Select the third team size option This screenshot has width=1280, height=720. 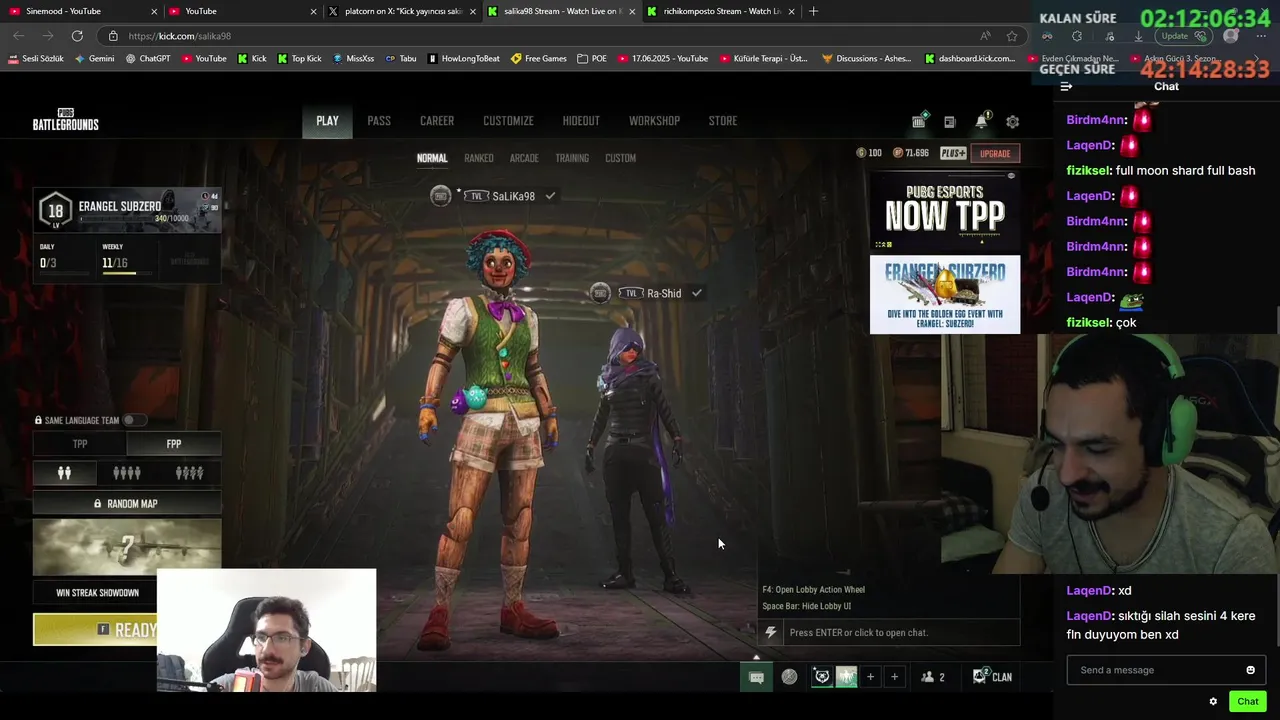tap(189, 473)
